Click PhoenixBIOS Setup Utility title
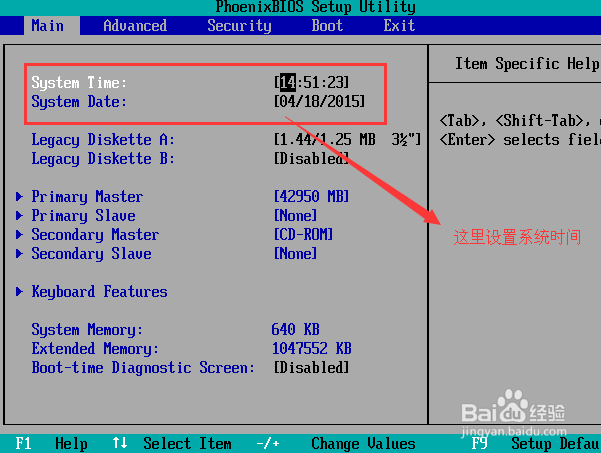The width and height of the screenshot is (601, 453). pyautogui.click(x=315, y=7)
